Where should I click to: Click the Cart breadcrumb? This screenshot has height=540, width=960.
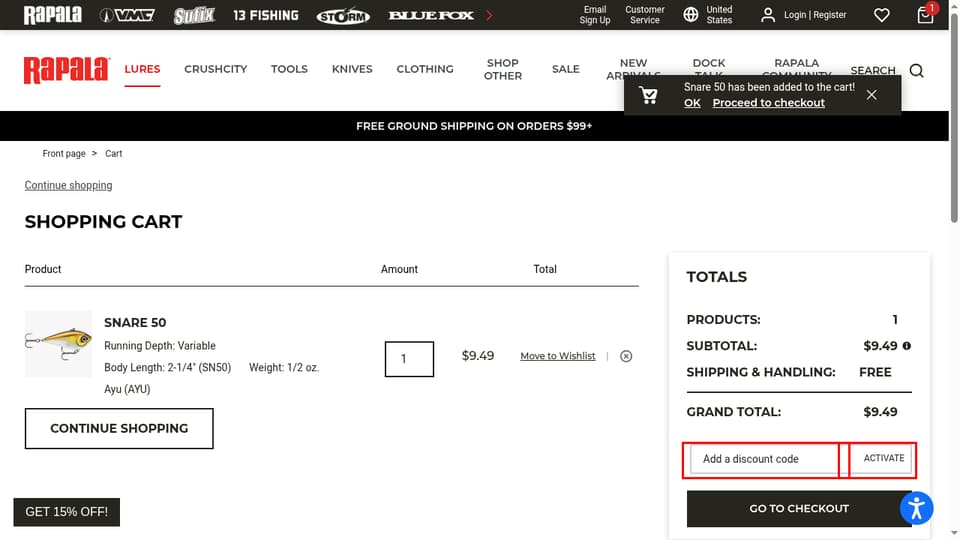[113, 154]
